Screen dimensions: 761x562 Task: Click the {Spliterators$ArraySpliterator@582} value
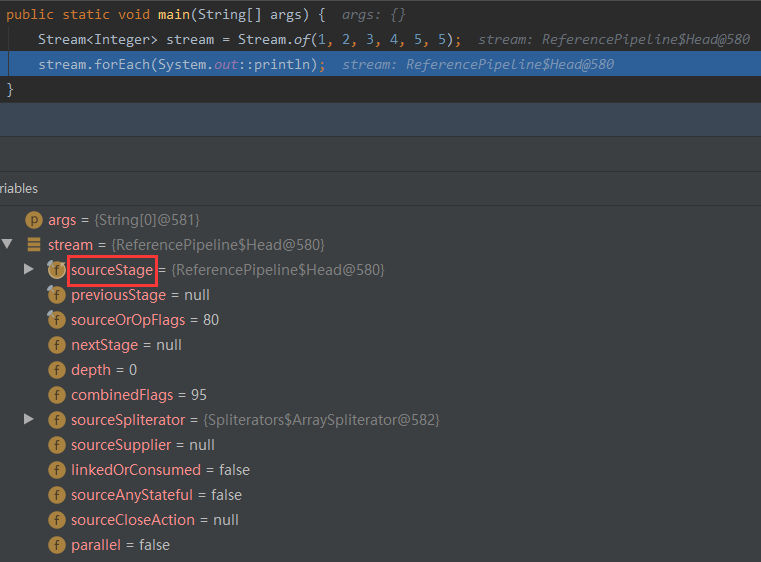coord(321,420)
